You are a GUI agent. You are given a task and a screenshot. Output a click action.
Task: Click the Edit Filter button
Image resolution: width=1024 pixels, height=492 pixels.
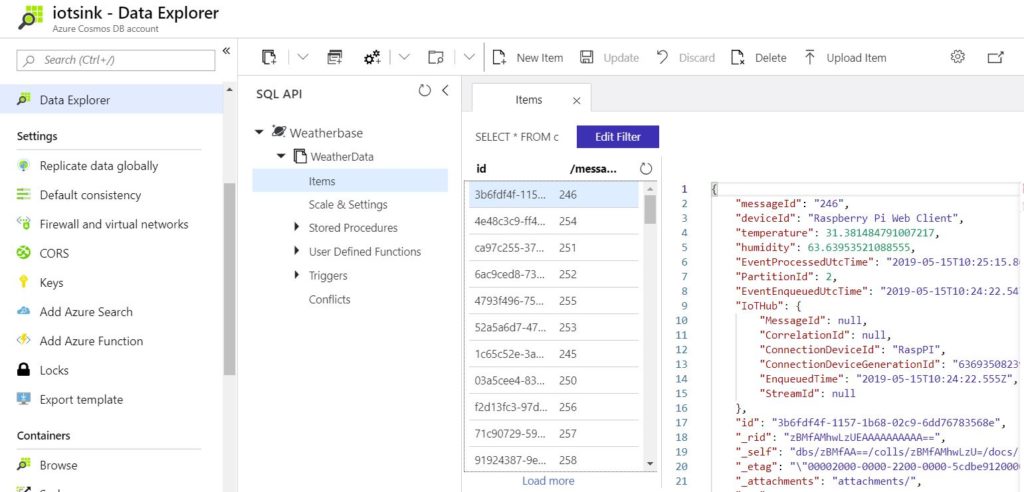(x=618, y=137)
